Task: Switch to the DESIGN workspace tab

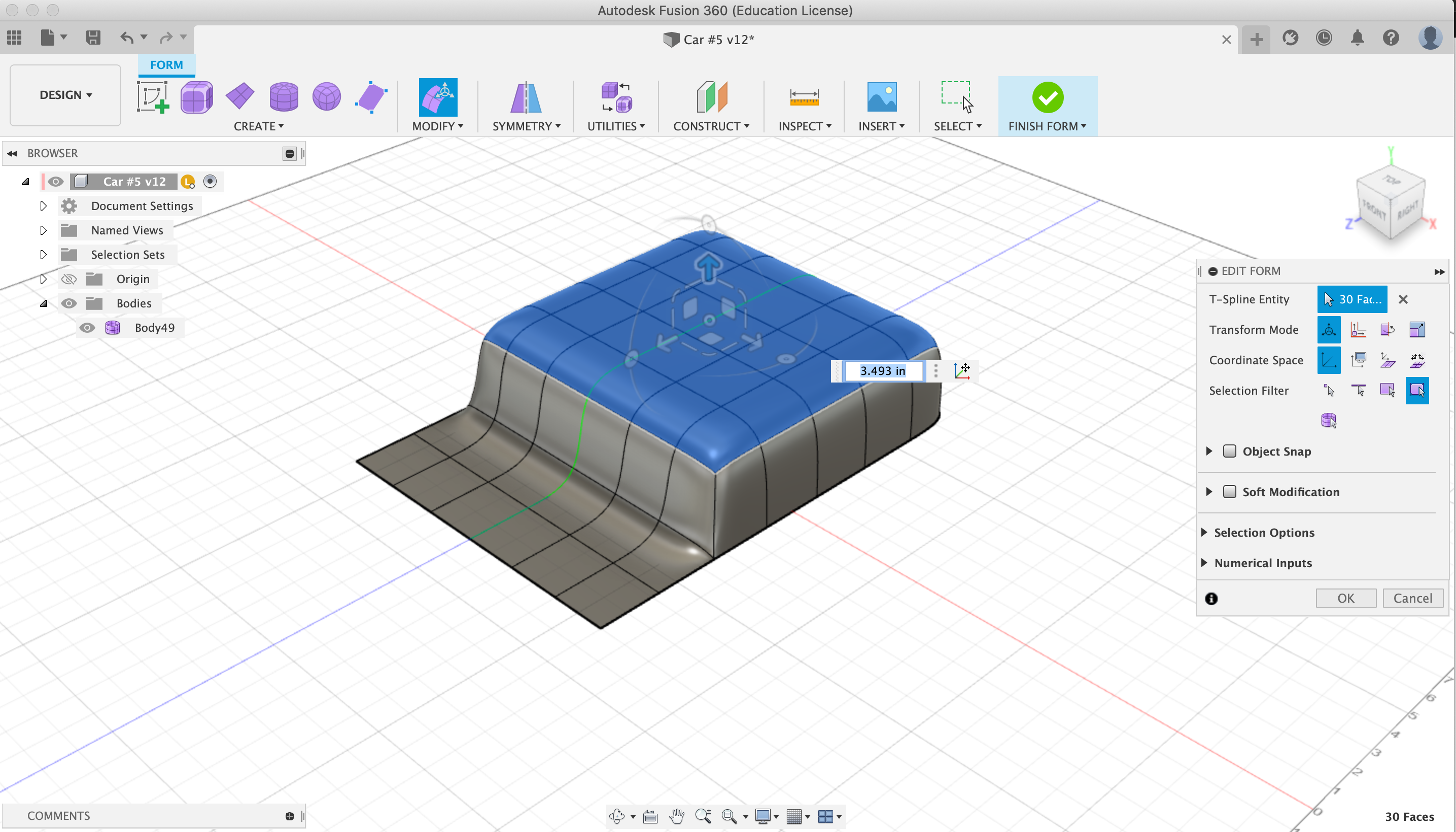Action: tap(64, 93)
